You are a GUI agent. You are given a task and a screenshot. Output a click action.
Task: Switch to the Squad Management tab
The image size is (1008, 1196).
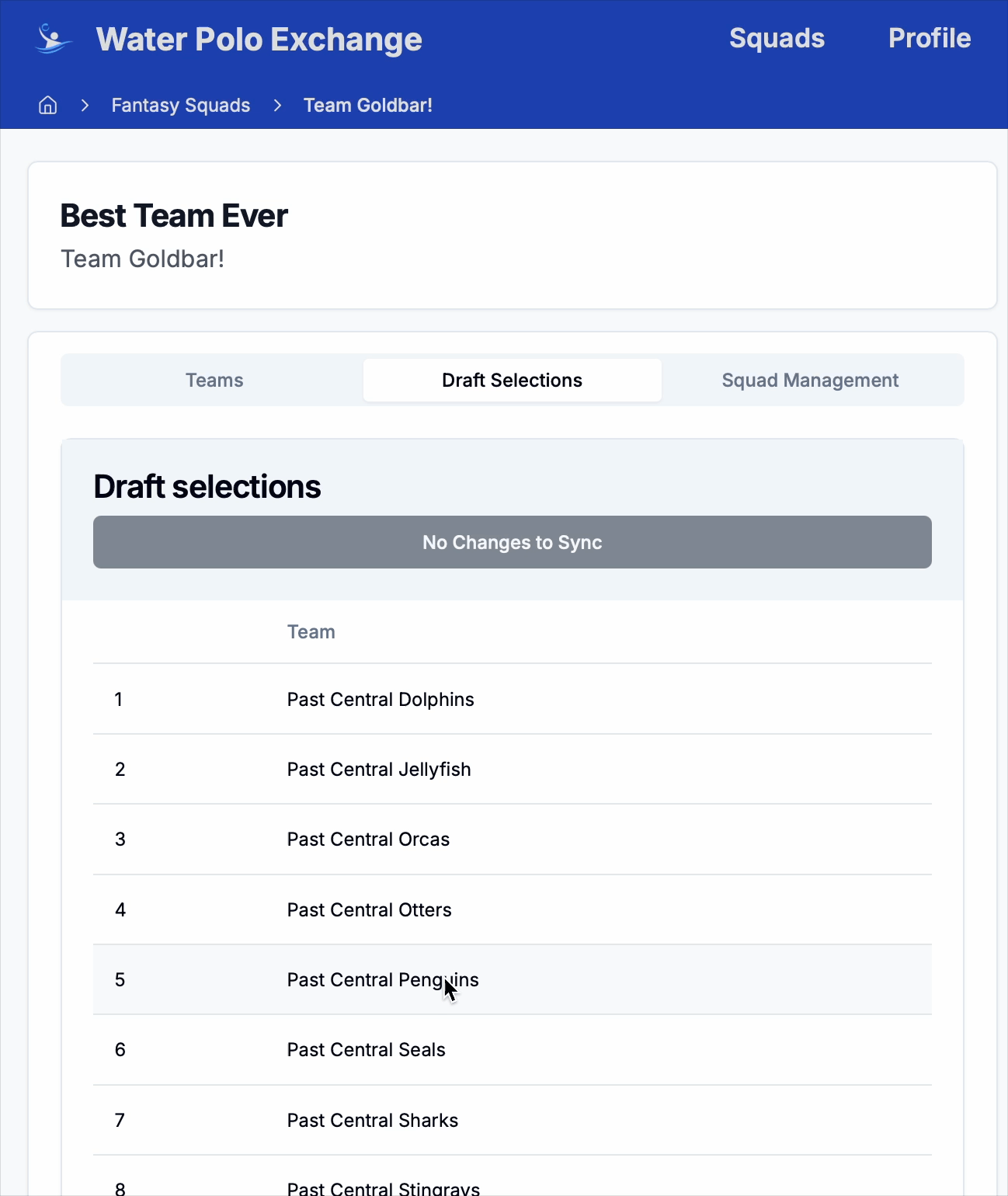click(810, 380)
